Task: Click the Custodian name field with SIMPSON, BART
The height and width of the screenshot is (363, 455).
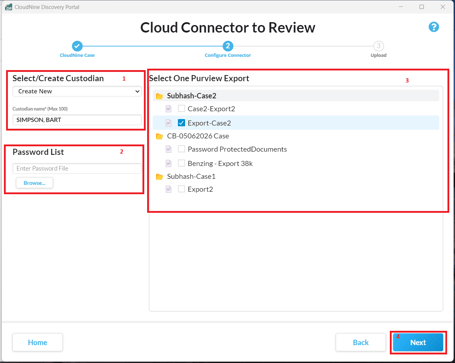Action: tap(77, 120)
